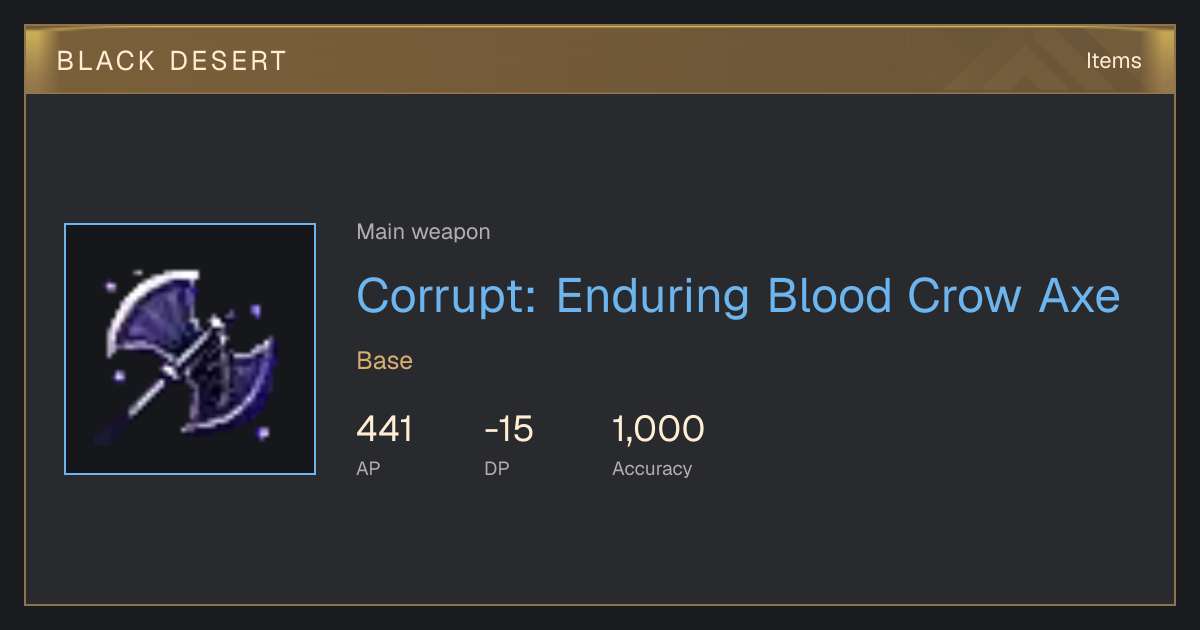Open the Items link in header
Image resolution: width=1200 pixels, height=630 pixels.
(1113, 60)
